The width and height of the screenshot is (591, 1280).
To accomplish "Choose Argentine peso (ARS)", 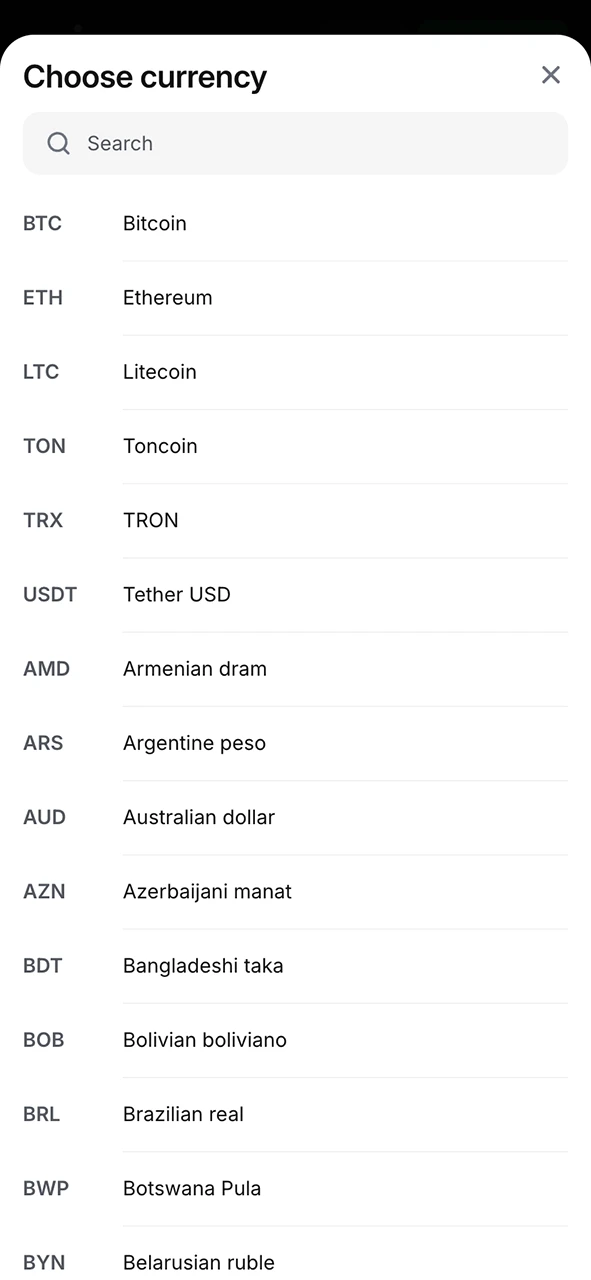I will click(295, 743).
